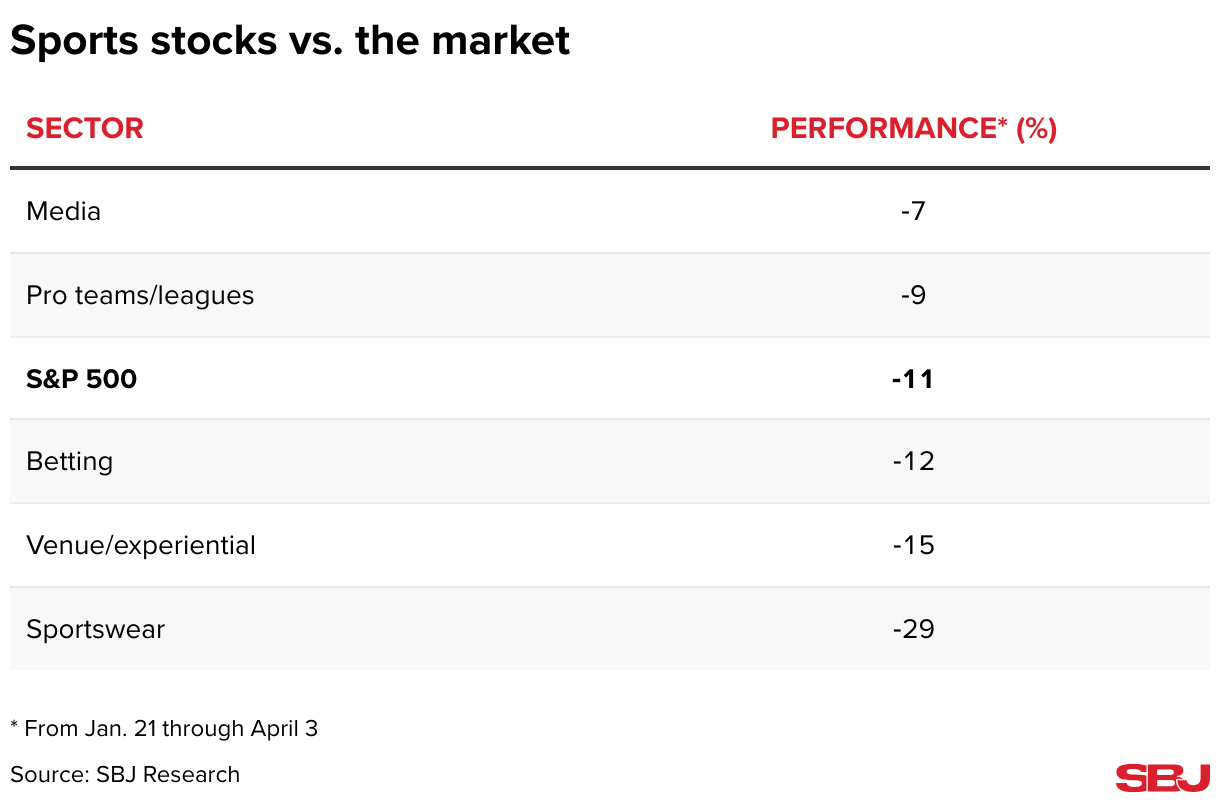The width and height of the screenshot is (1220, 802).
Task: Click the -29 Sportswear performance value
Action: click(x=913, y=630)
